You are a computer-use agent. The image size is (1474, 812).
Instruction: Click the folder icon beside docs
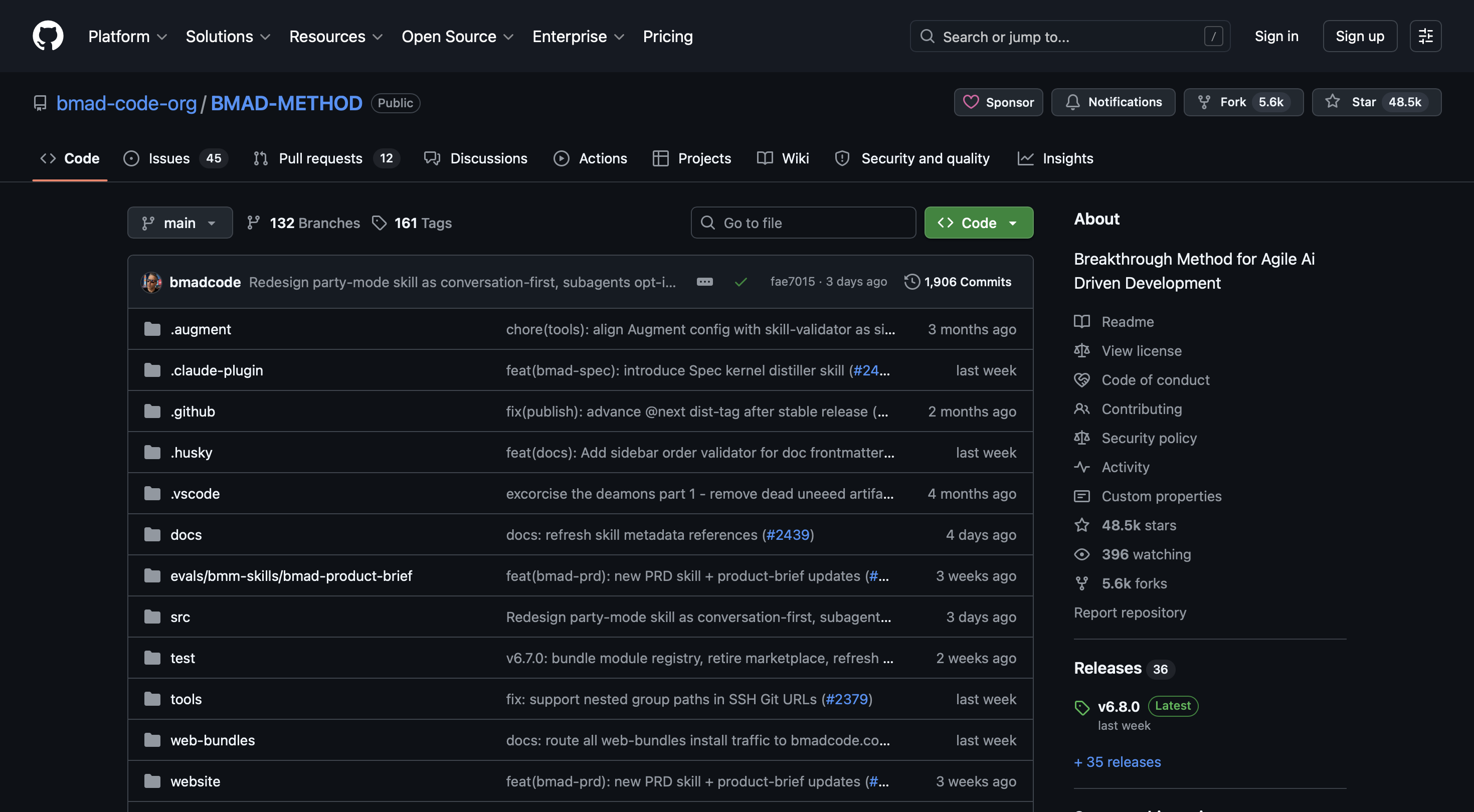coord(152,534)
